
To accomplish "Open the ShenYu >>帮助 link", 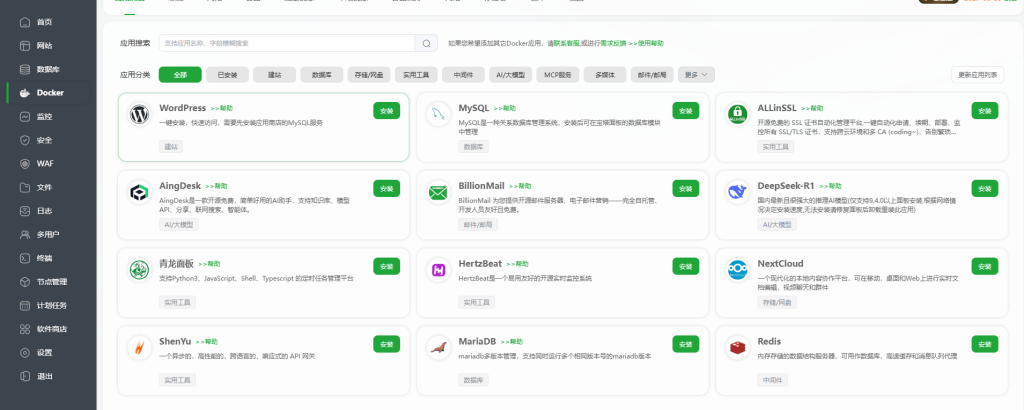I will coord(206,341).
